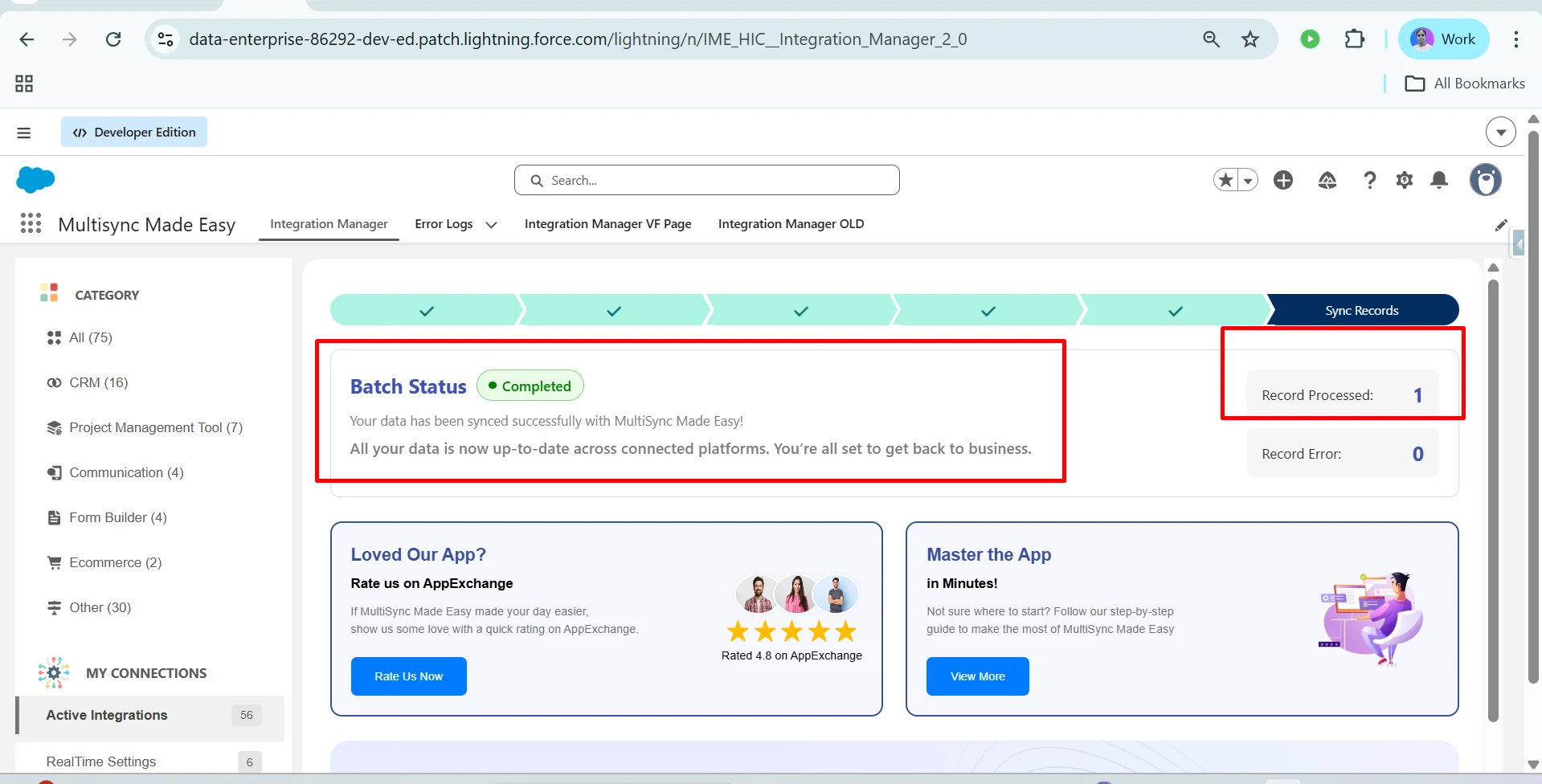
Task: Click the Category squares icon
Action: coord(49,292)
